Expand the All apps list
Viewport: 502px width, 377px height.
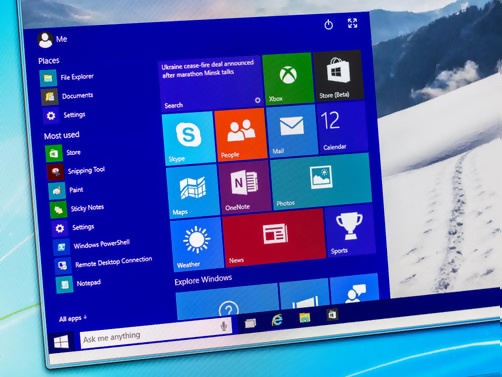(x=73, y=318)
